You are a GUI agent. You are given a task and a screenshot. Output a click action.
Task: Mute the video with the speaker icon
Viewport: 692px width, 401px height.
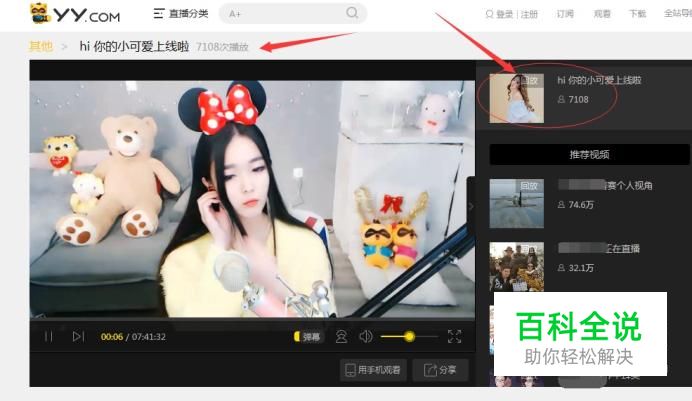[x=365, y=337]
